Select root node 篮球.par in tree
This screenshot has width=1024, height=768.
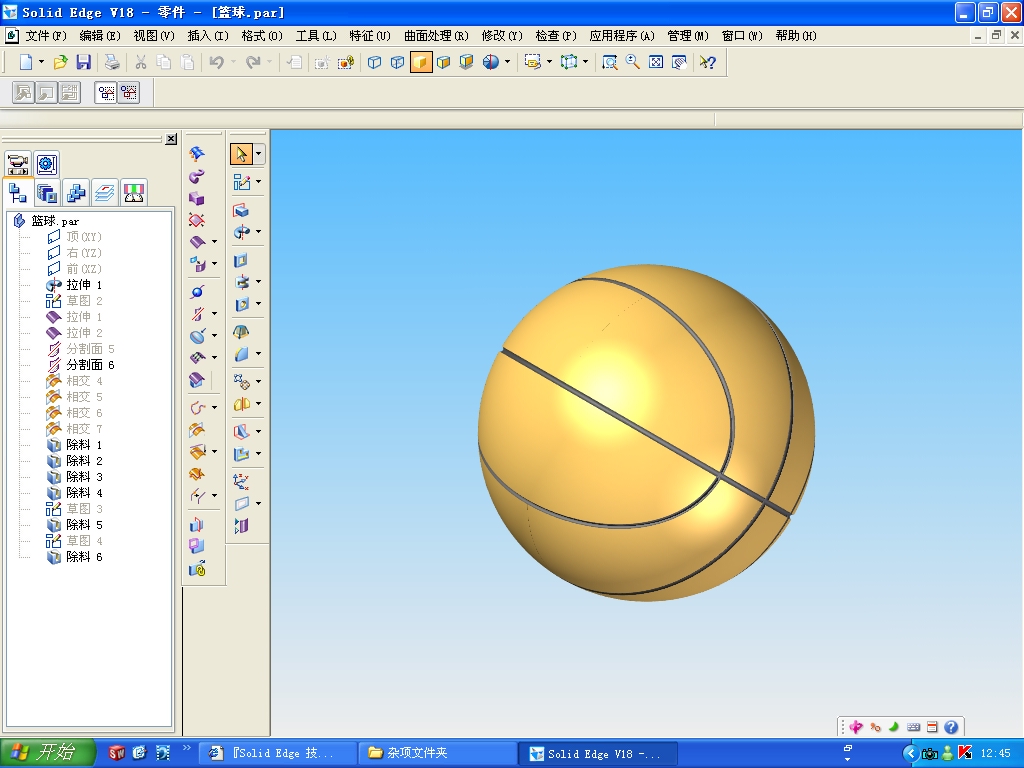tap(55, 221)
